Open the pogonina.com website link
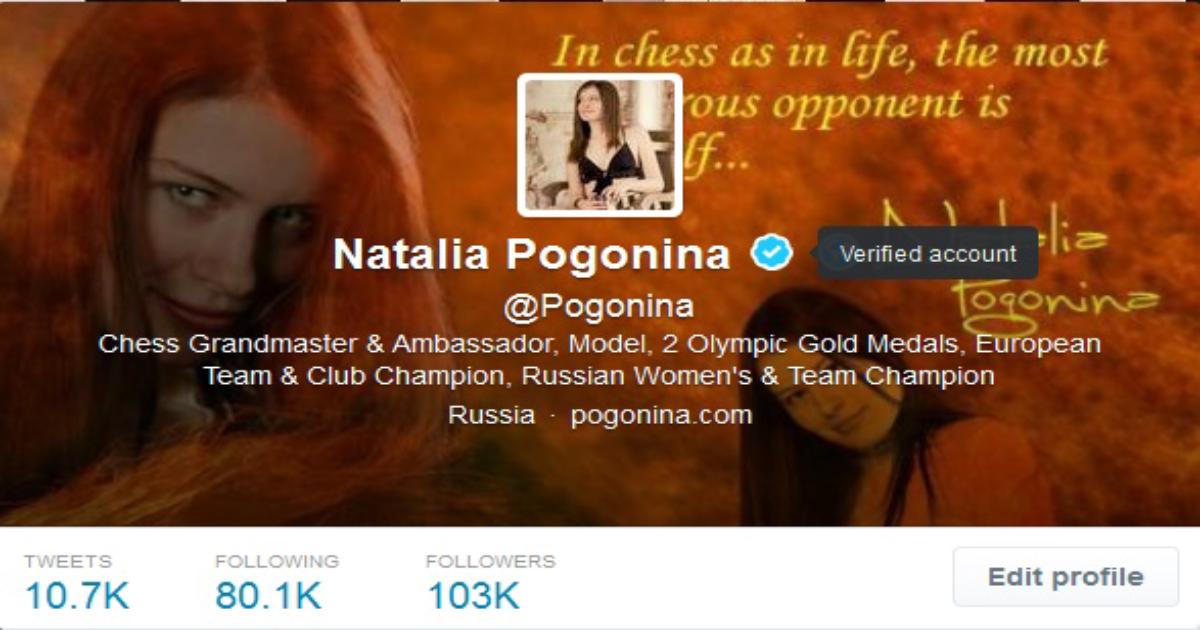Screen dimensions: 1200x630 pos(661,415)
